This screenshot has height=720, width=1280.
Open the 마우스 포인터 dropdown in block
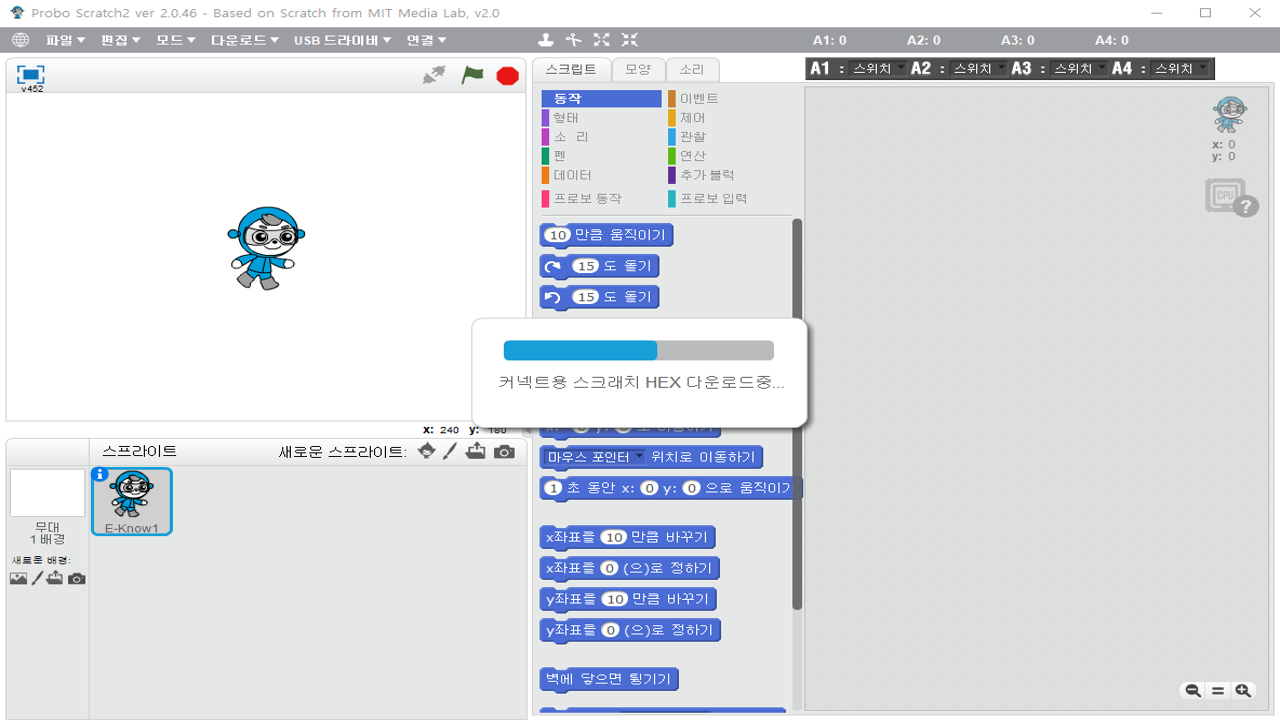(596, 457)
